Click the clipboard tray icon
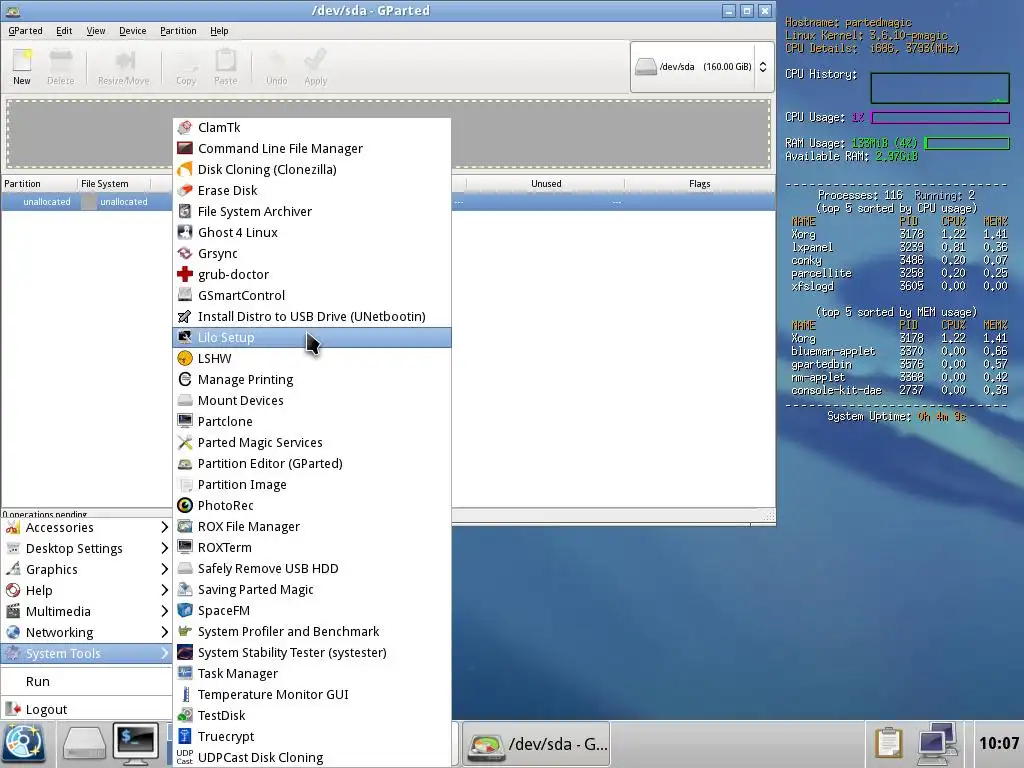This screenshot has width=1024, height=768. pos(888,744)
